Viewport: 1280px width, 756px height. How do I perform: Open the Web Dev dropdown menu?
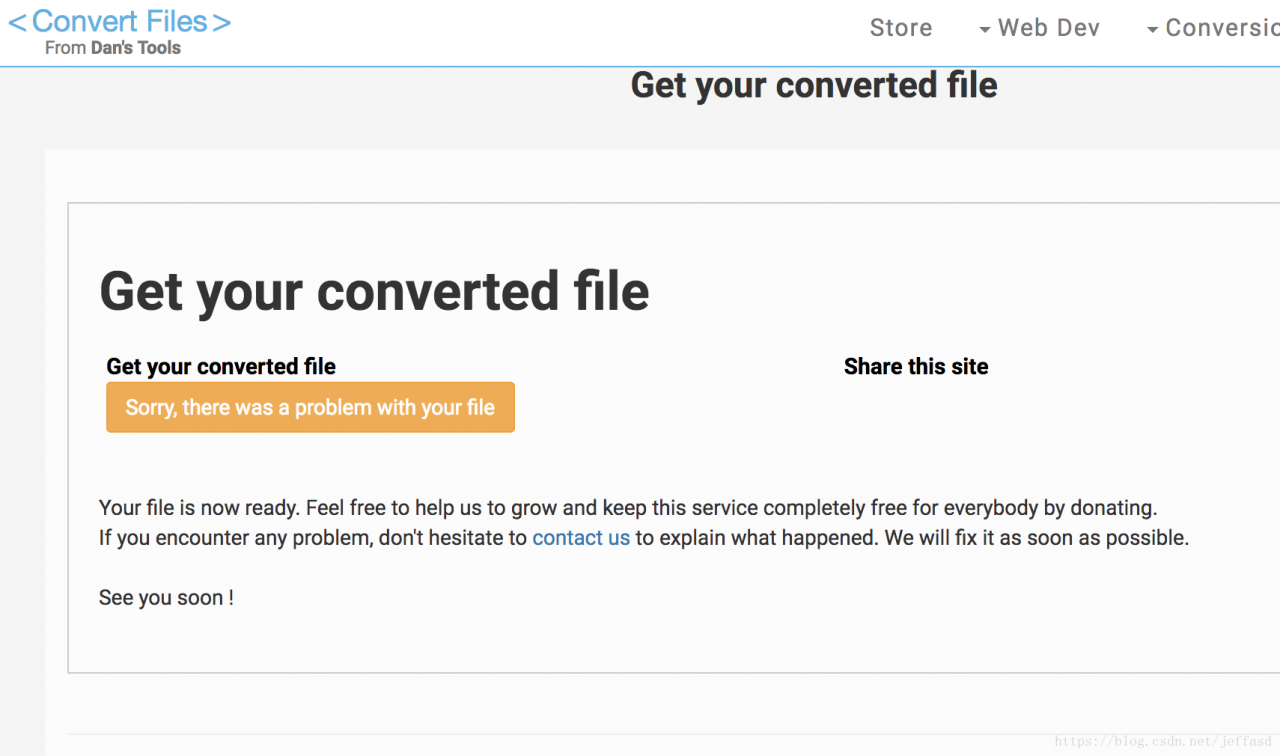pos(1039,28)
